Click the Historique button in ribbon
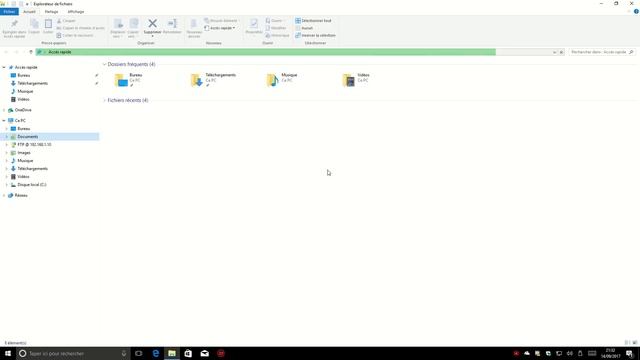The width and height of the screenshot is (640, 360). click(x=277, y=36)
